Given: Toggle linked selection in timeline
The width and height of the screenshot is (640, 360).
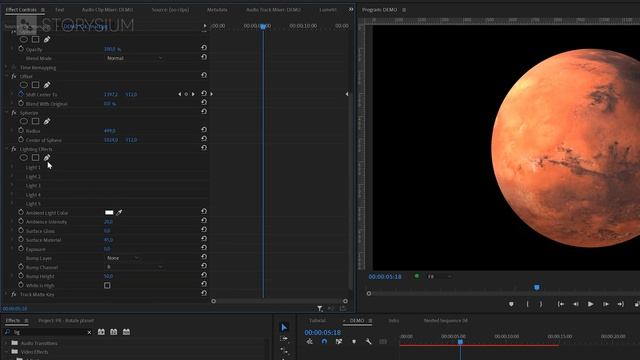Looking at the screenshot, I should [339, 341].
